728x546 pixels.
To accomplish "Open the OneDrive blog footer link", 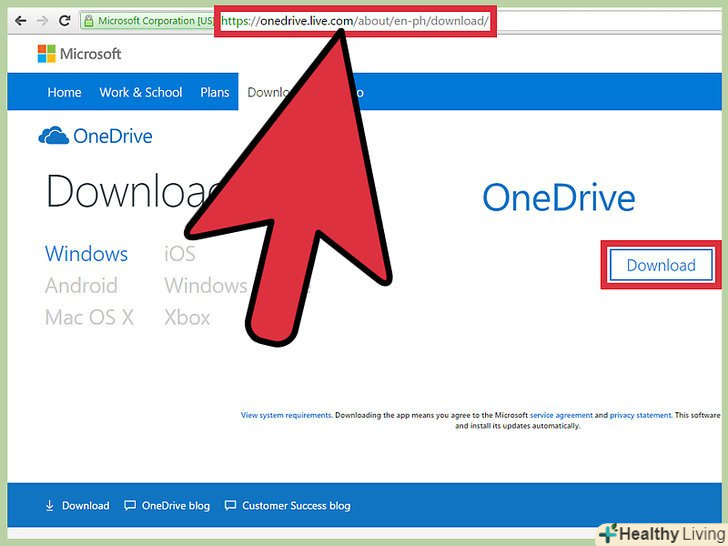I will (176, 506).
